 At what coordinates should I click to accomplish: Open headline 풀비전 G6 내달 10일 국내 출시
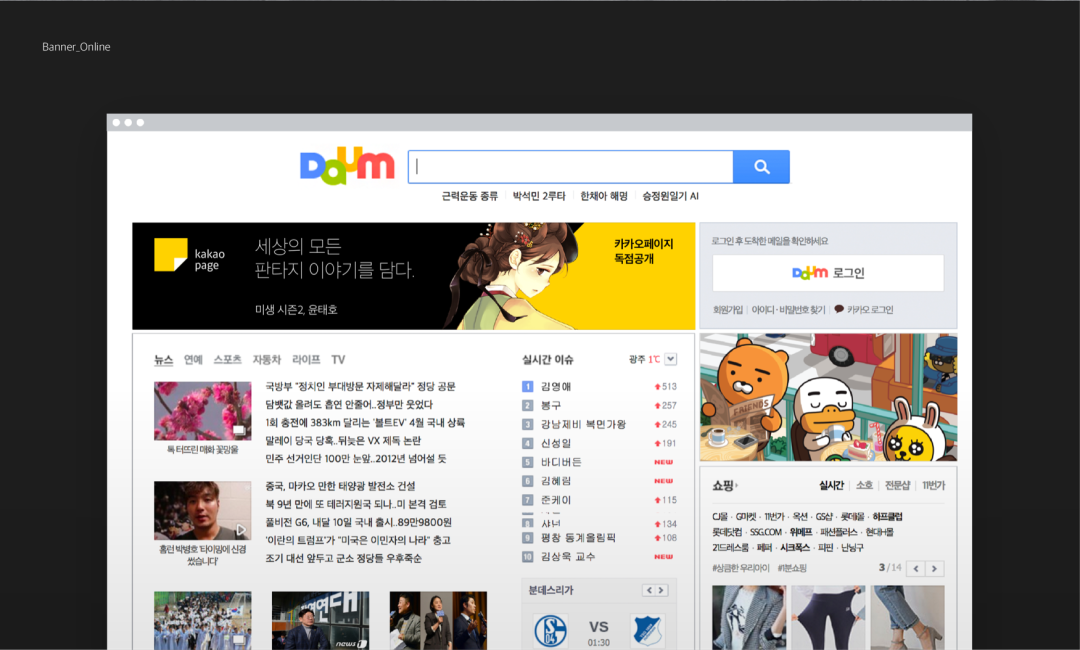click(358, 522)
